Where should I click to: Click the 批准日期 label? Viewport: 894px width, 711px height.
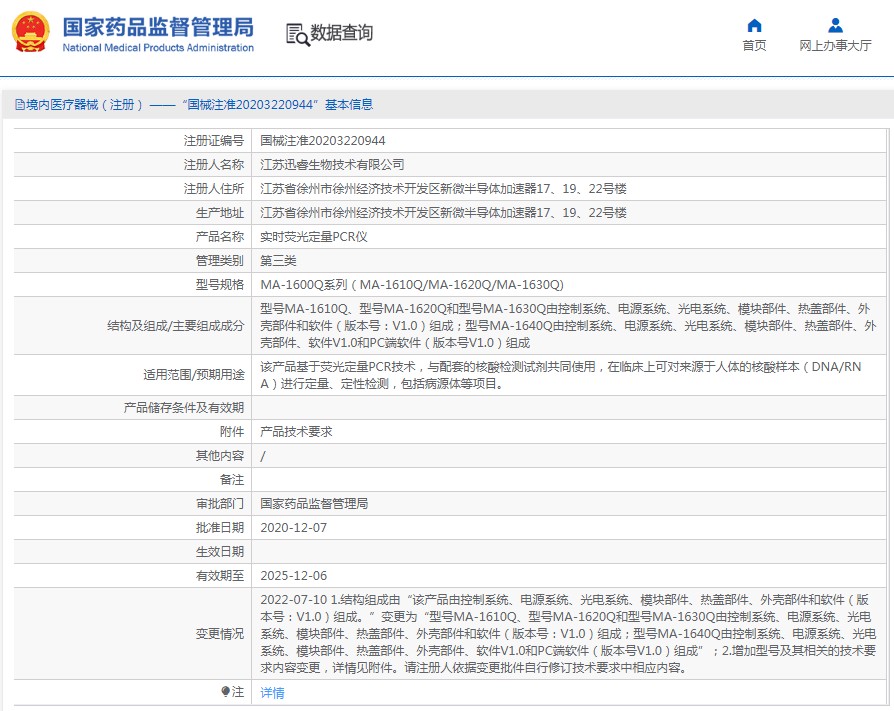[220, 528]
